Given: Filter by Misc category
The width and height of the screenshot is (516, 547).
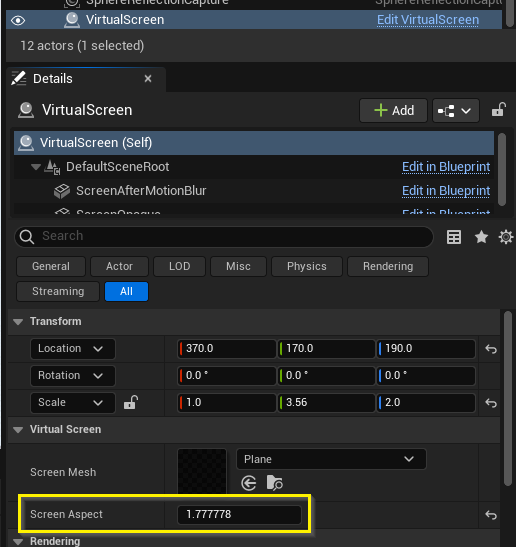Looking at the screenshot, I should tap(238, 267).
